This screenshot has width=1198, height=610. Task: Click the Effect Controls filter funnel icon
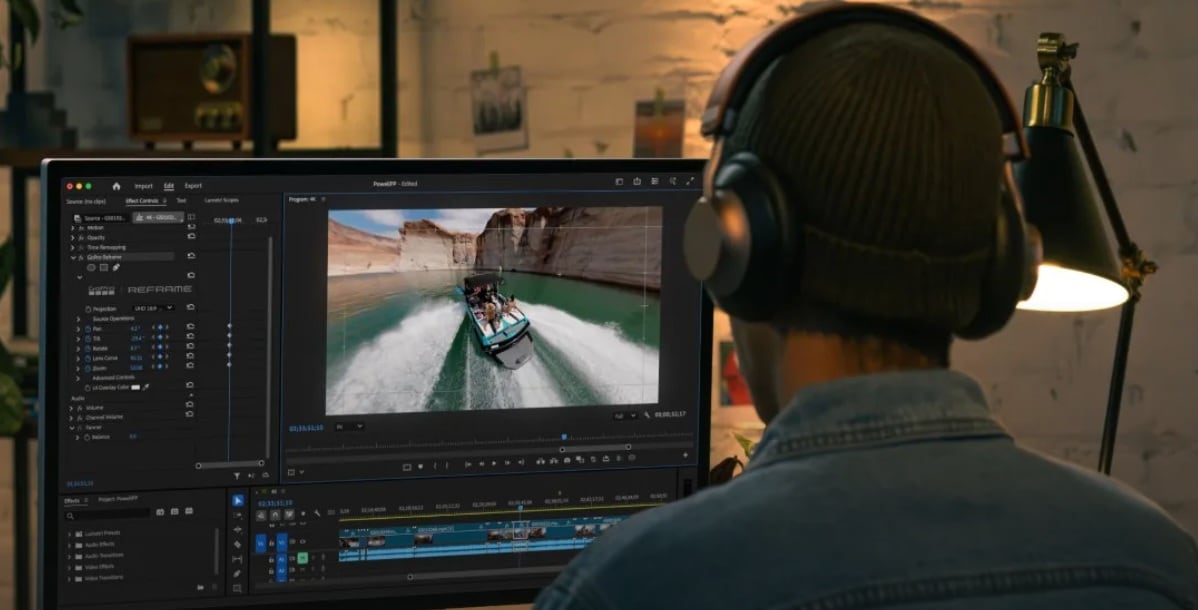[x=237, y=476]
